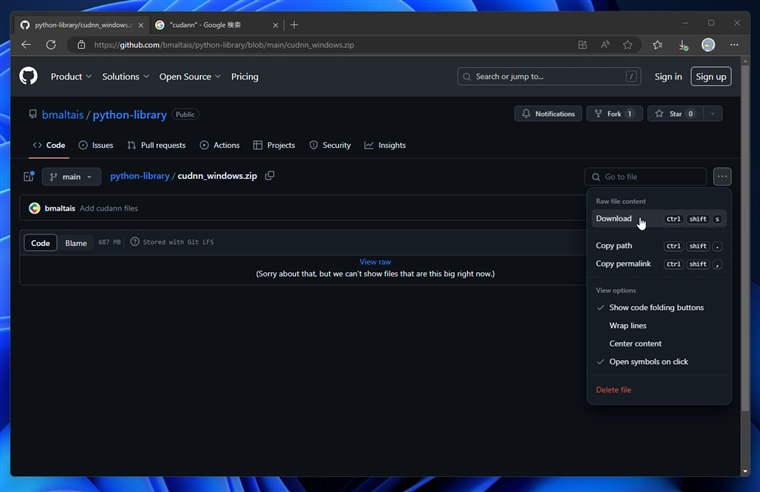Close the python-library GitHub tab
Screen dimensions: 760x492
(141, 25)
